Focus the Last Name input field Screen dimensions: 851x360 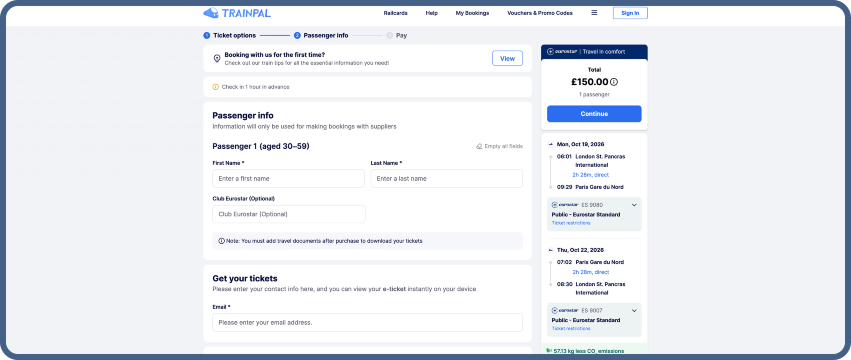click(447, 179)
